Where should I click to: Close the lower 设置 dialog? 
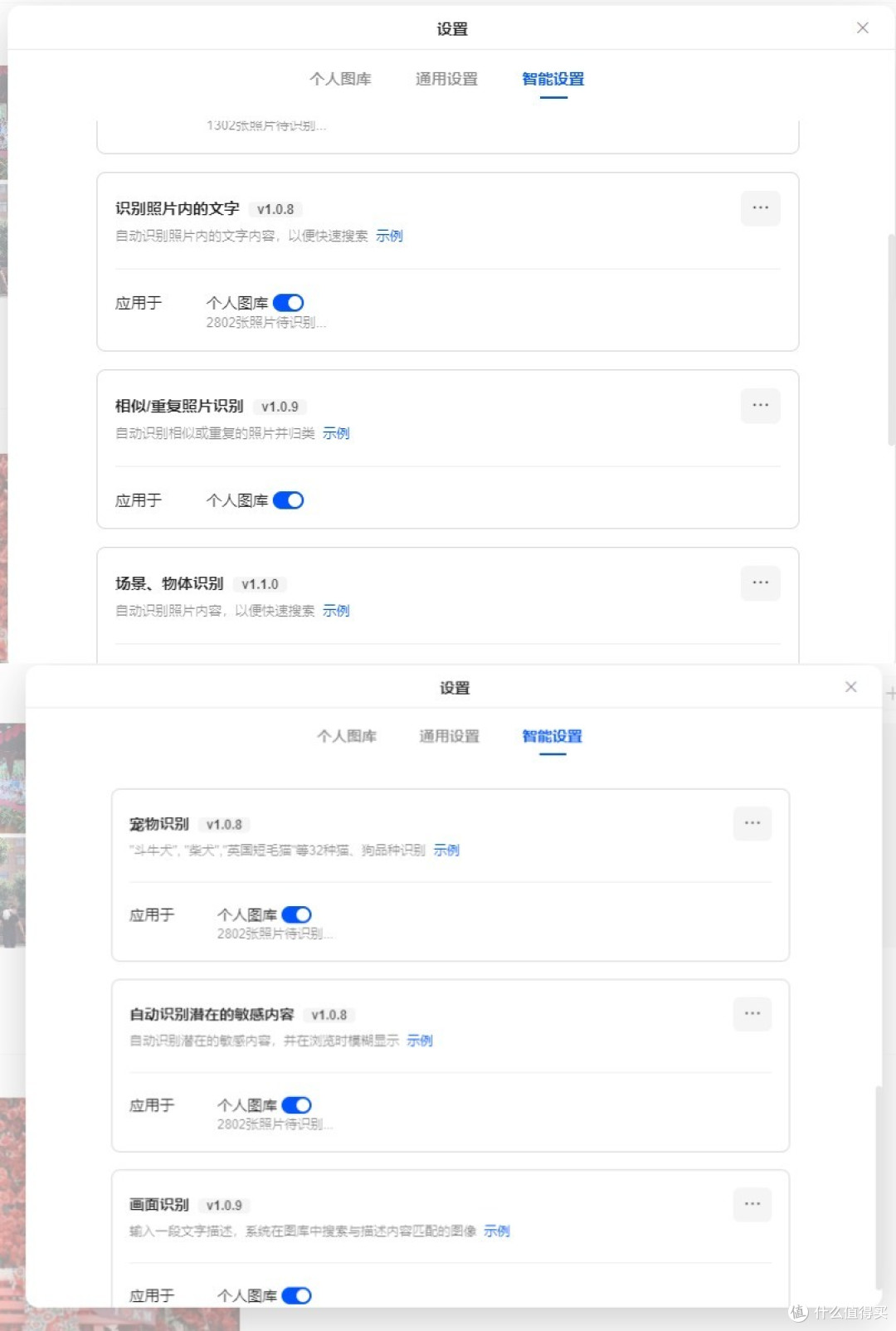coord(851,687)
